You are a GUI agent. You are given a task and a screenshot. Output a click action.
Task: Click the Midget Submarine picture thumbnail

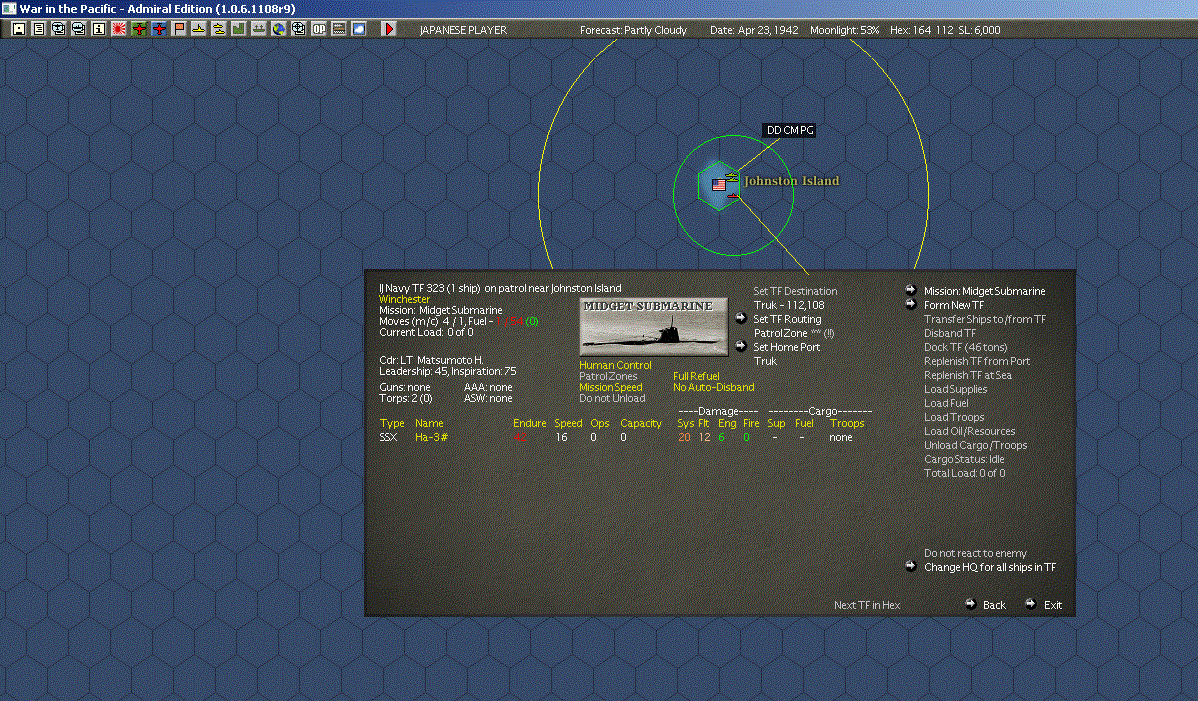(653, 327)
